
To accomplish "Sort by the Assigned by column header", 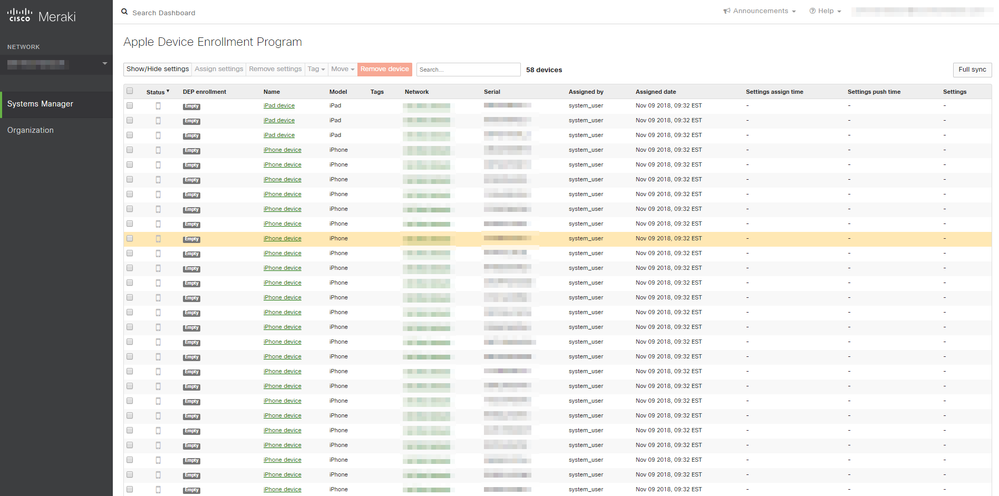I will (586, 92).
